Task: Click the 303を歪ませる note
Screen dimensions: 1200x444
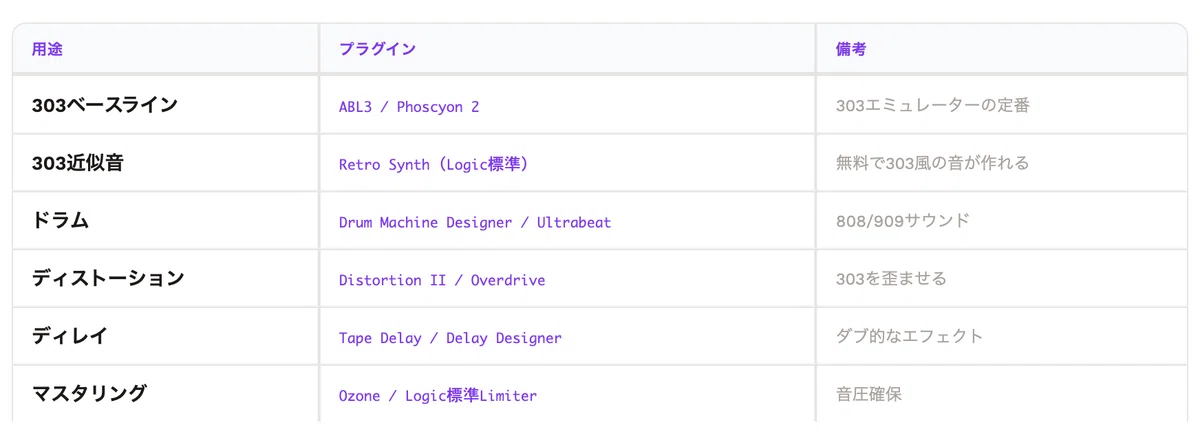Action: click(x=891, y=279)
